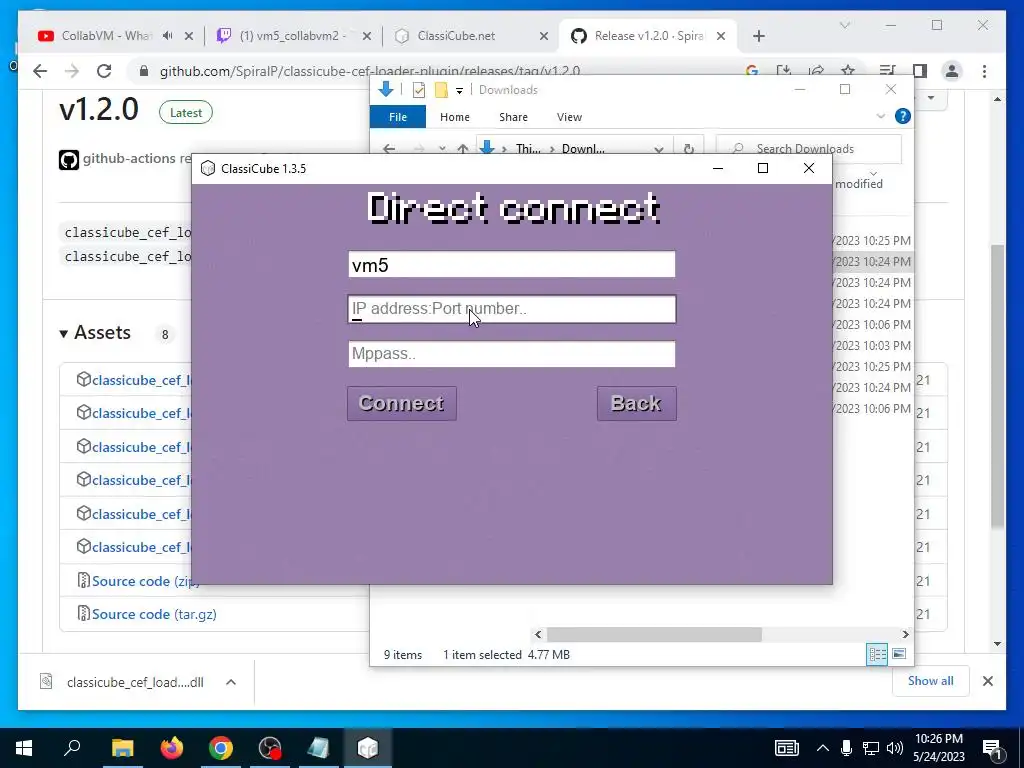This screenshot has height=768, width=1024.
Task: Go back in Chrome browser
Action: (x=40, y=71)
